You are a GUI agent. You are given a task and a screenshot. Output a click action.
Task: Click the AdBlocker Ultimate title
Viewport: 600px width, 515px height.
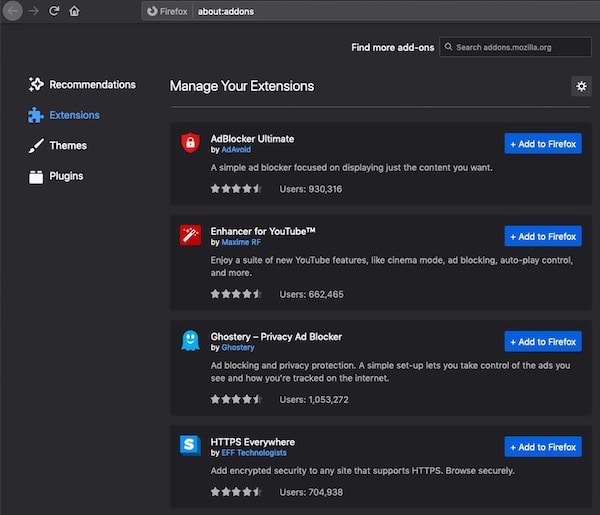[x=252, y=139]
